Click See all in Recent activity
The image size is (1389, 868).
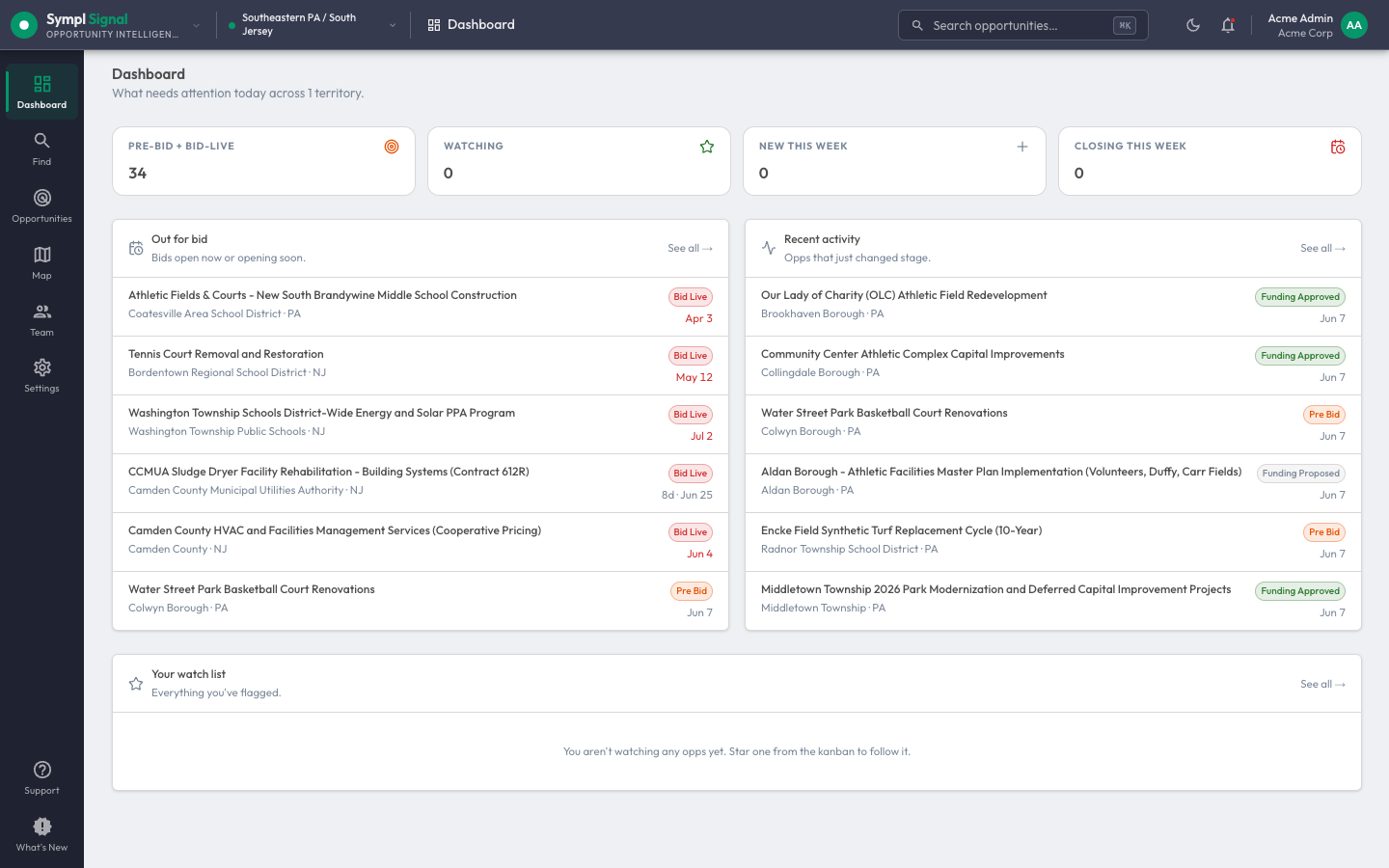point(1322,248)
